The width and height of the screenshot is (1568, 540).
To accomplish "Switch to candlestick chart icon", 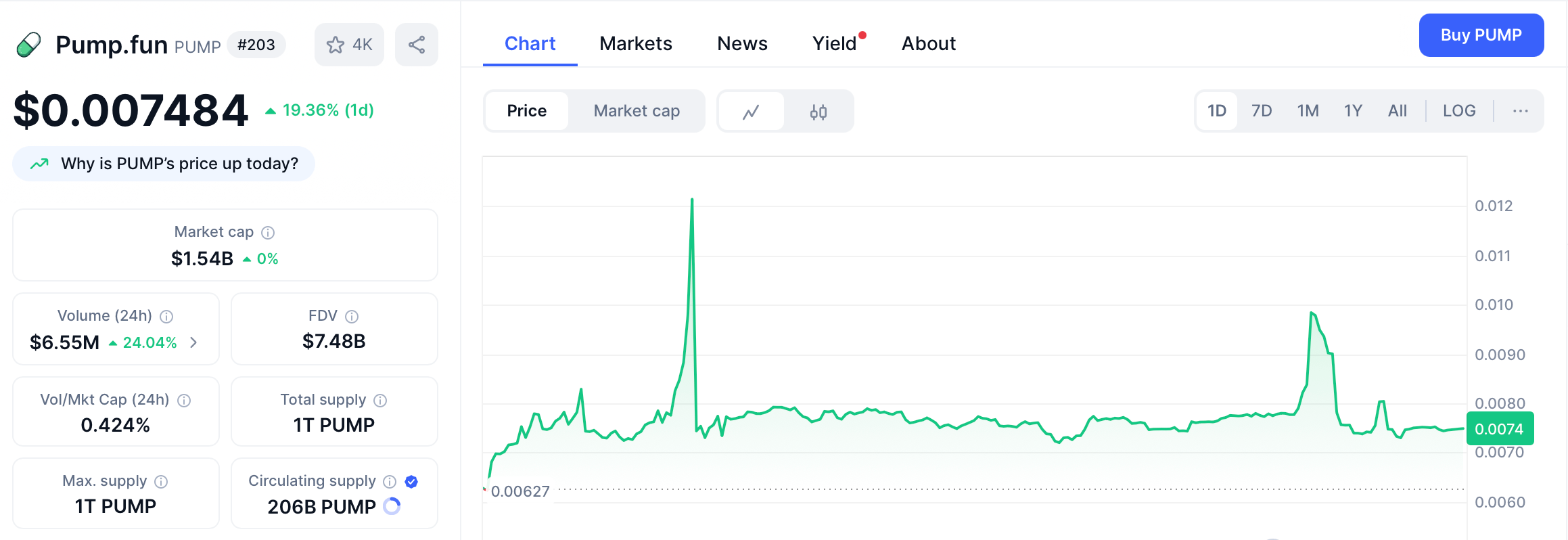I will click(818, 111).
